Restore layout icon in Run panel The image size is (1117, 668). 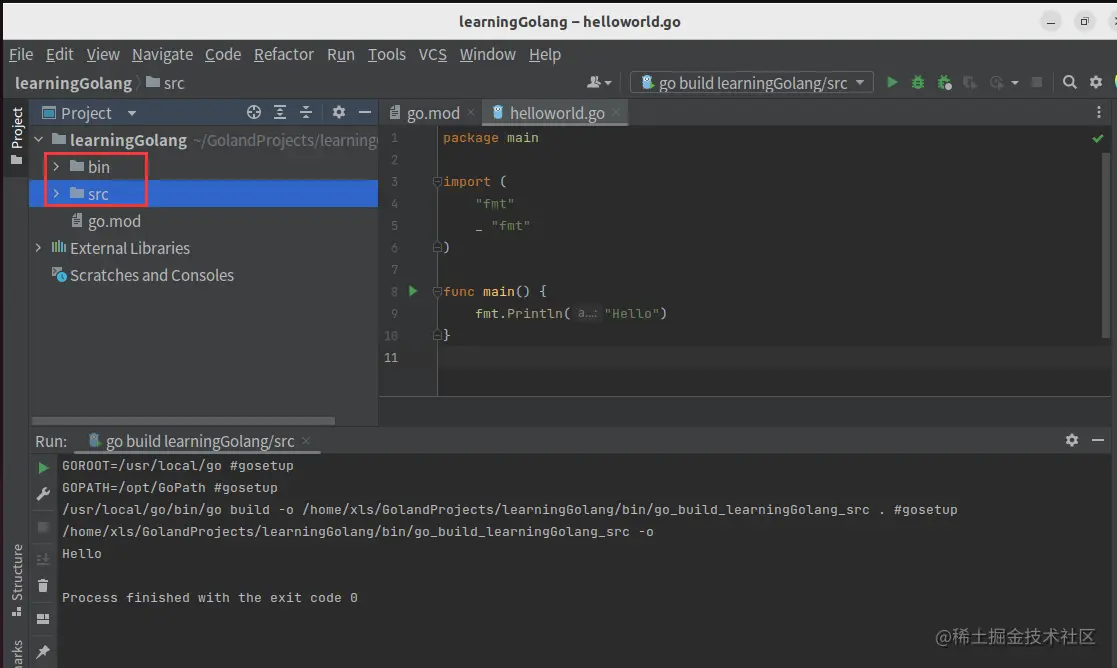pyautogui.click(x=43, y=618)
